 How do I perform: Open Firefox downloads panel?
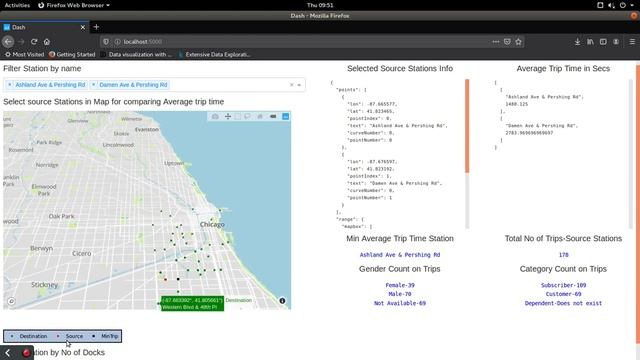coord(578,42)
